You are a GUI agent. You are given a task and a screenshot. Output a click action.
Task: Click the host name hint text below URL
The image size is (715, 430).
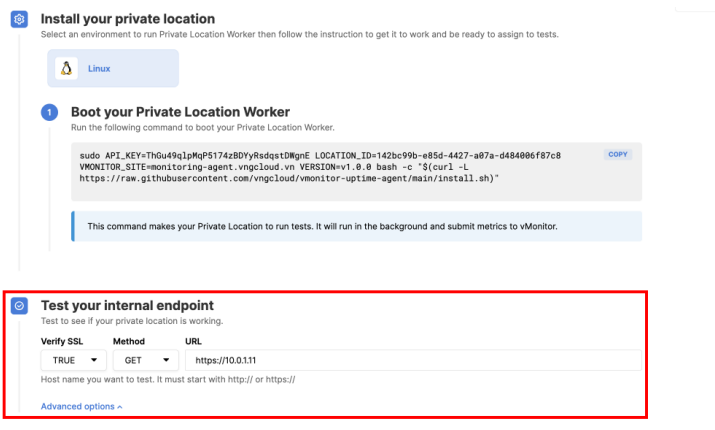(x=168, y=379)
